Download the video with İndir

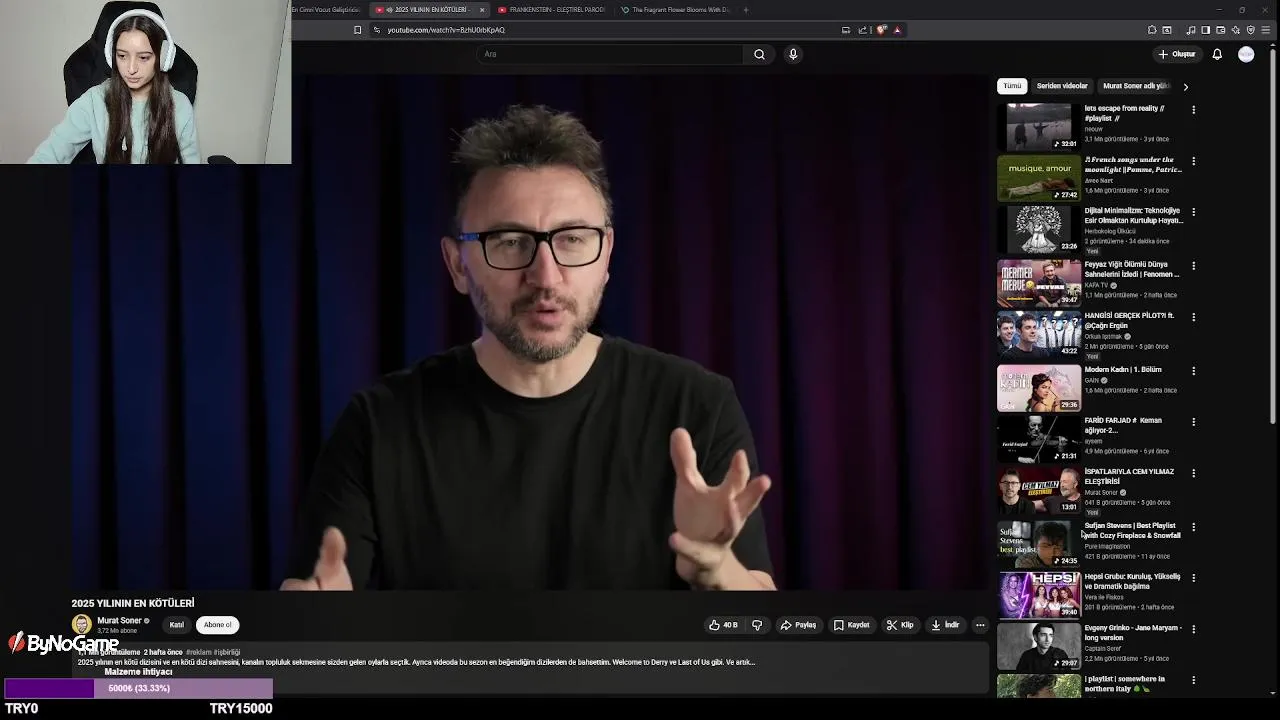[x=945, y=625]
